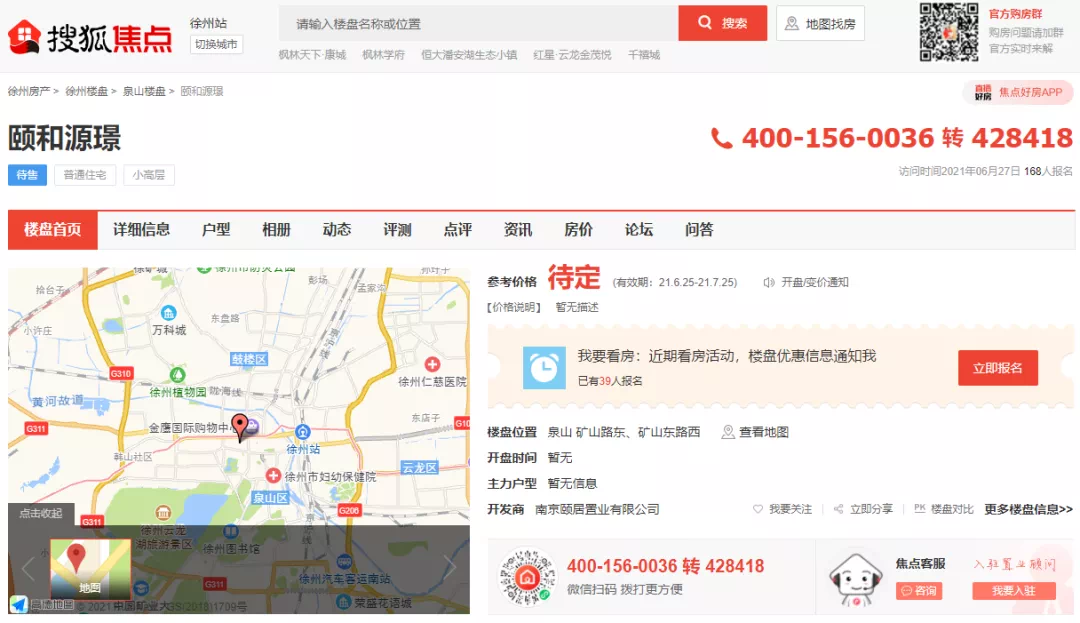
Task: Open the 详细信息 tab
Action: pyautogui.click(x=141, y=230)
